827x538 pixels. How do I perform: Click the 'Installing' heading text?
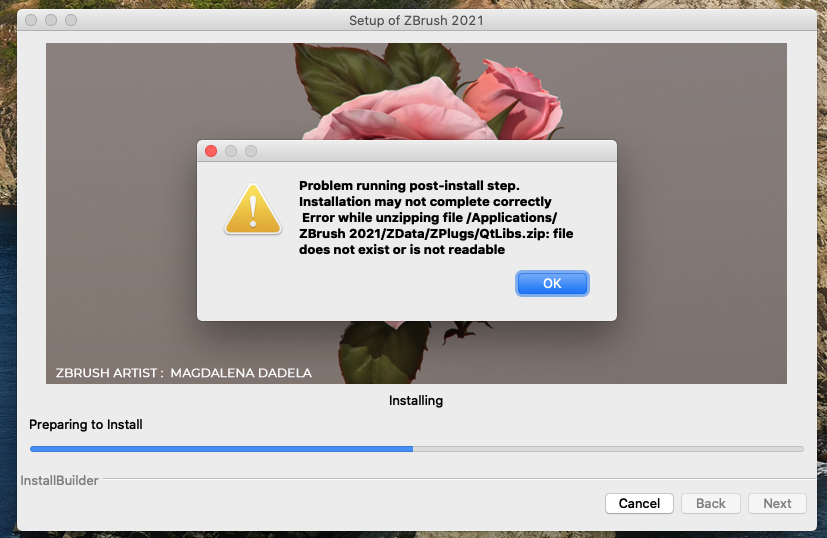[x=416, y=400]
